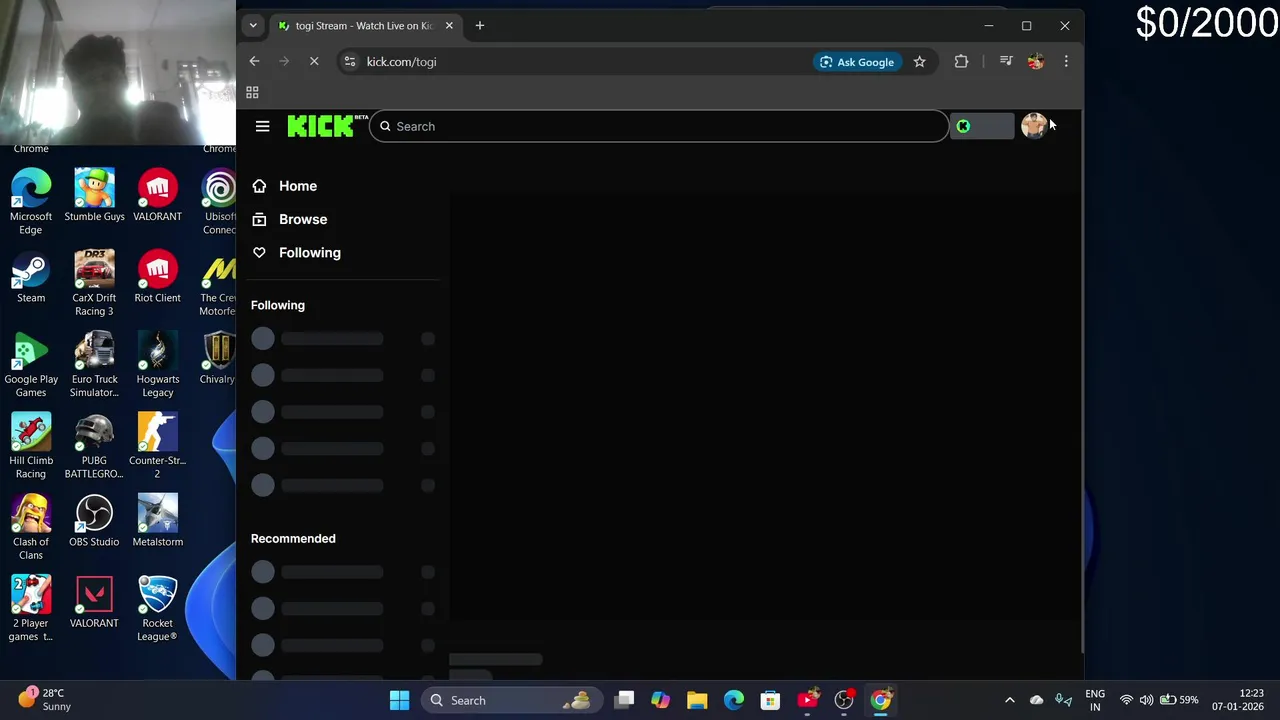Open the Kick profile avatar menu
1280x720 pixels.
coord(1034,126)
